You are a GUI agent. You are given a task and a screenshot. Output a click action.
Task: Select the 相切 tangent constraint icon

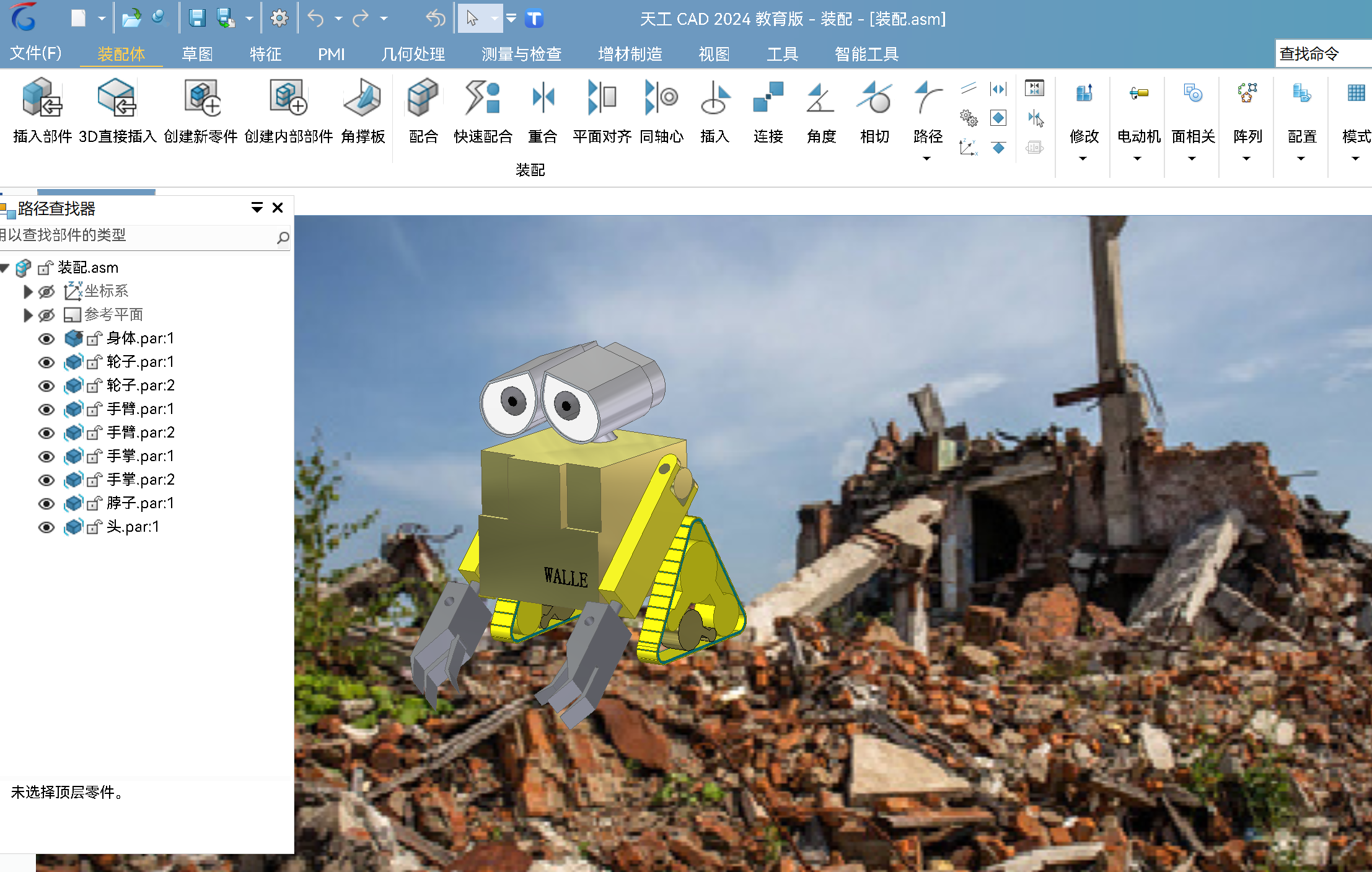coord(874,97)
